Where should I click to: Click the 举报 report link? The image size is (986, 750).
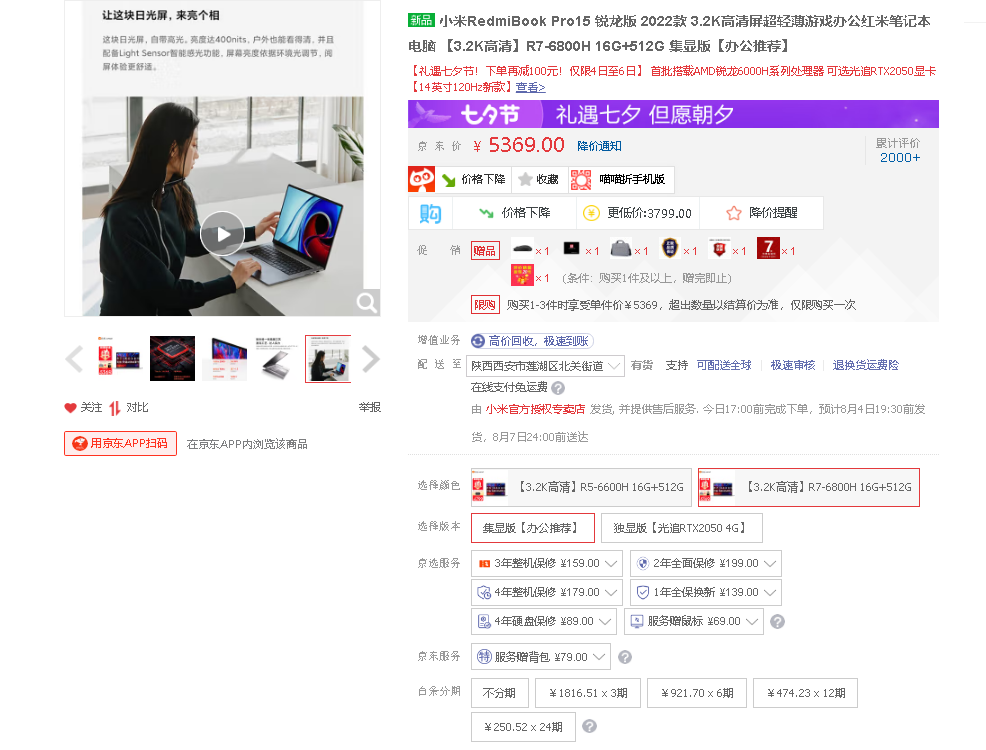tap(370, 407)
